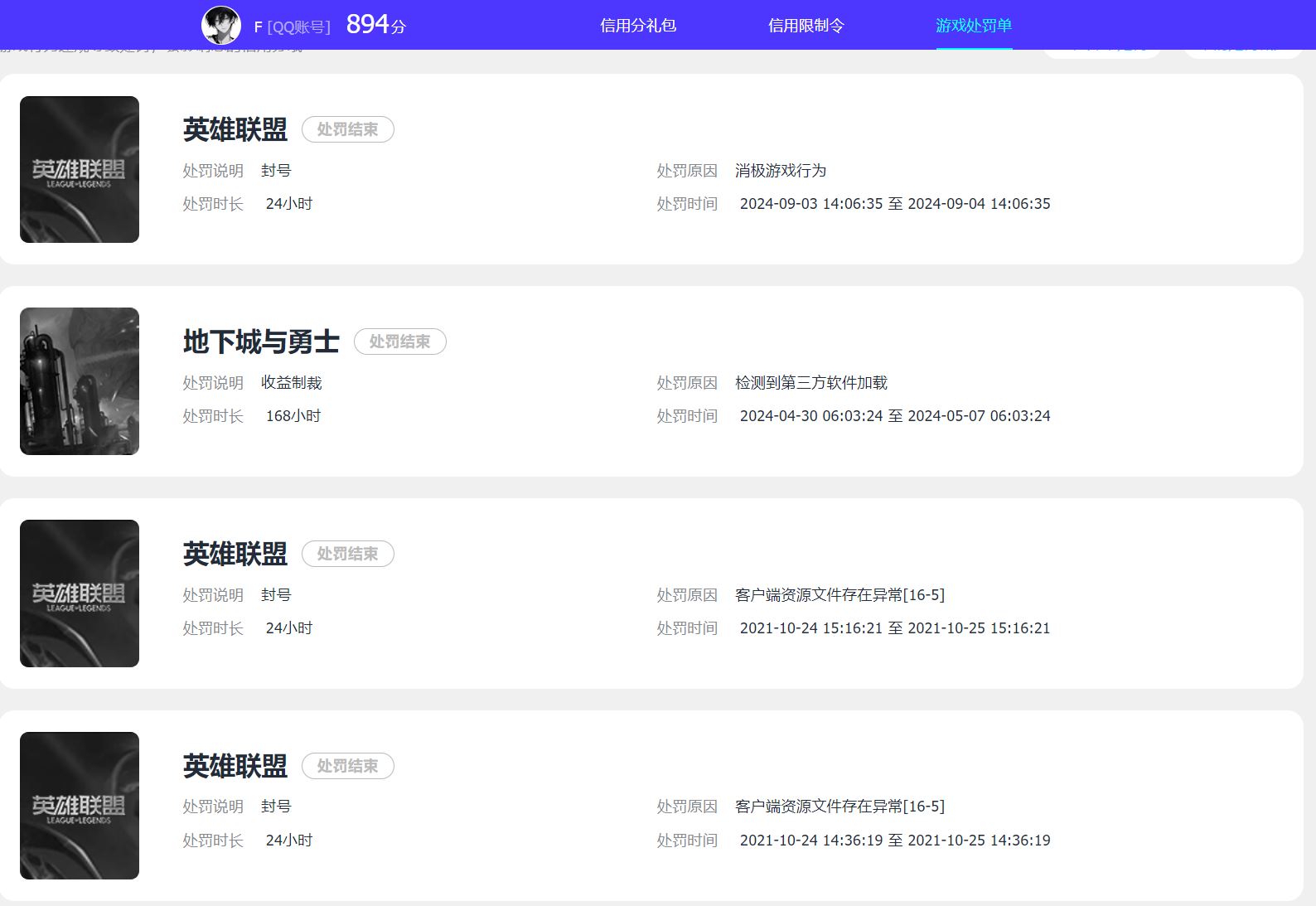Viewport: 1316px width, 906px height.
Task: Click 英雄联盟 cover image of the 15:16:21 ban
Action: tap(80, 594)
